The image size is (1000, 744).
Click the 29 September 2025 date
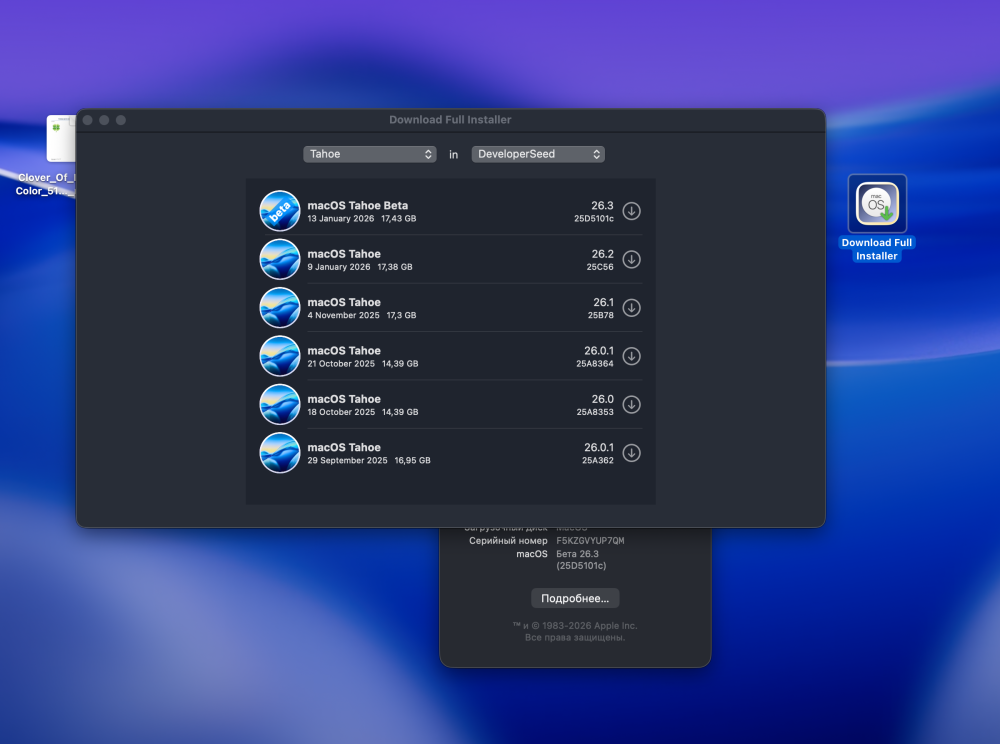348,461
